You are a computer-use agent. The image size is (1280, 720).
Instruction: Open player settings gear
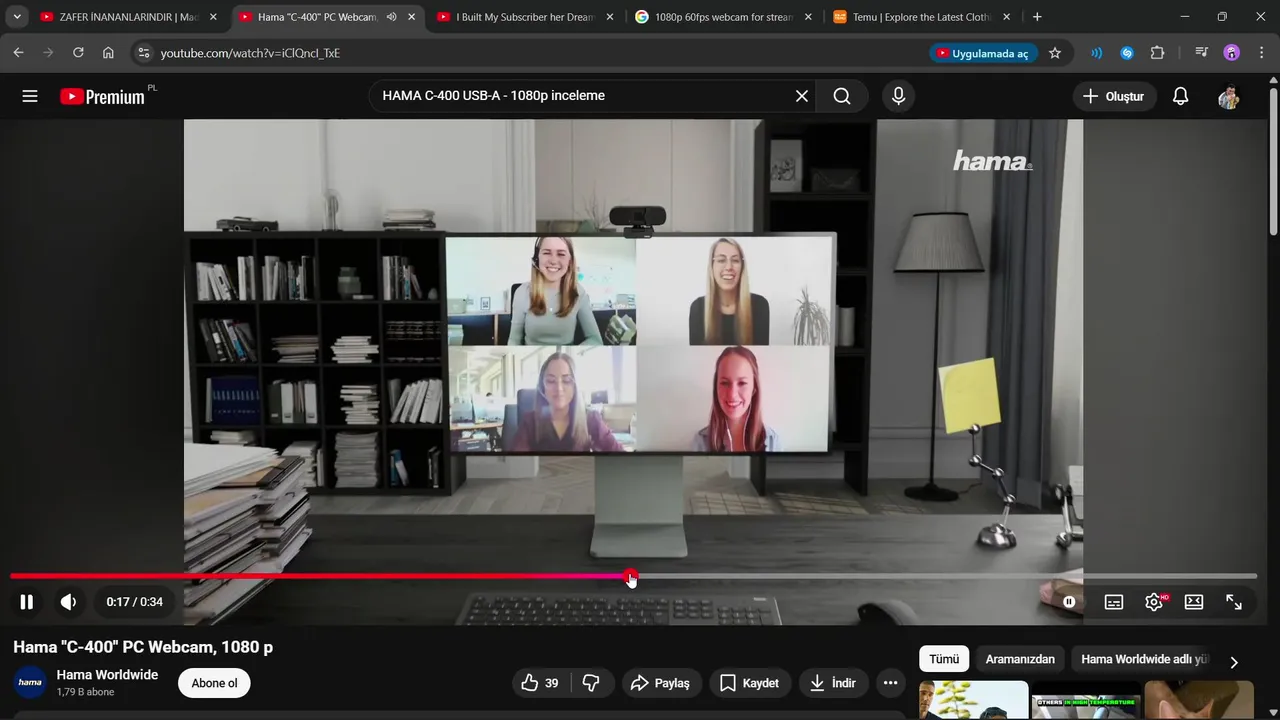[x=1154, y=602]
